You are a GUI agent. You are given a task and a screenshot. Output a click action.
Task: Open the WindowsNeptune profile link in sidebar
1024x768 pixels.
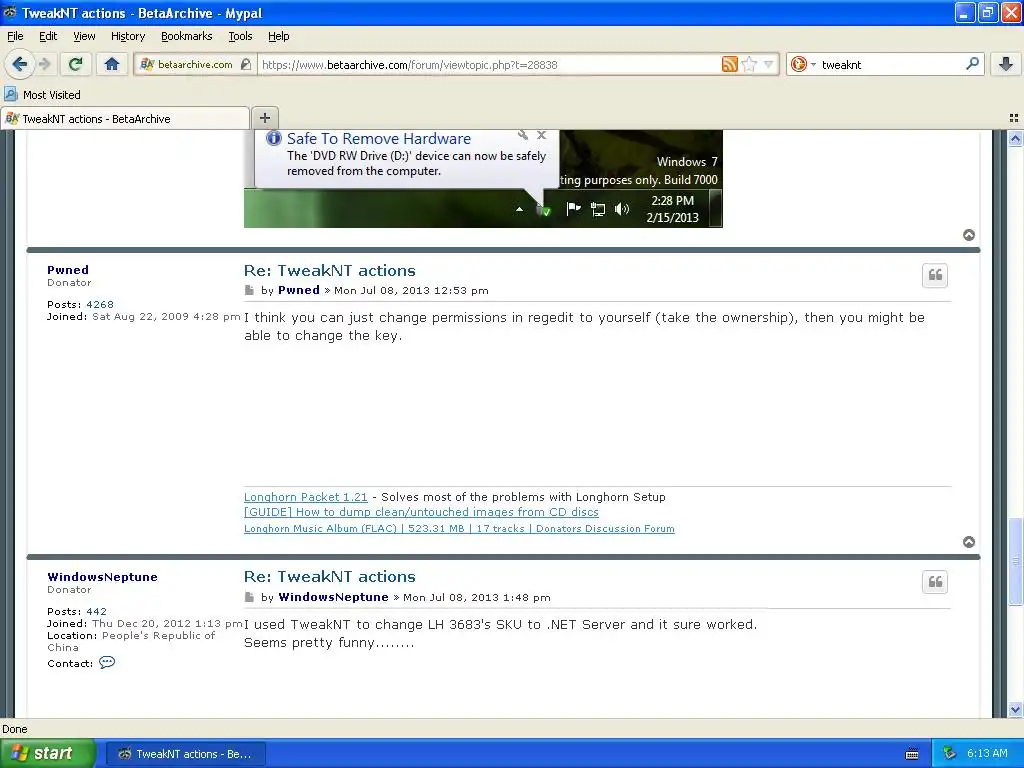103,577
